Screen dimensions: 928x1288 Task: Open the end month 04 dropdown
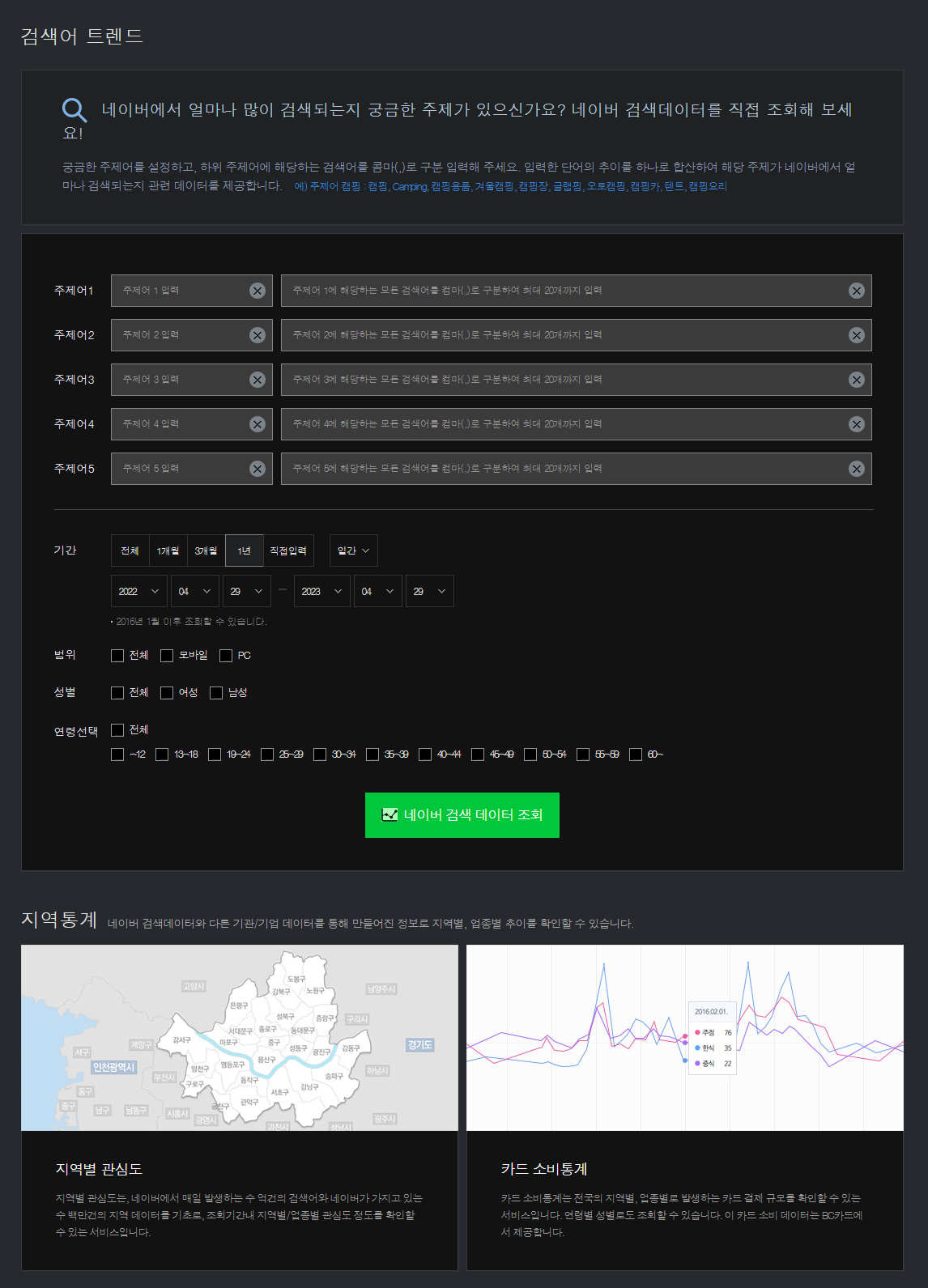[x=378, y=591]
